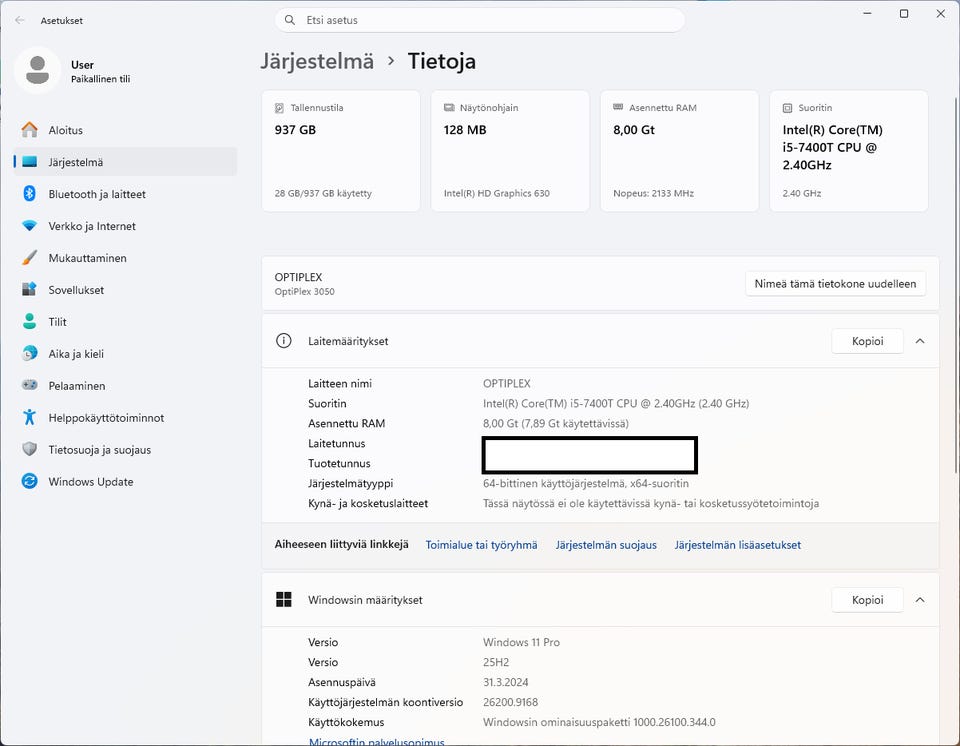Click the 8,00 Gt (7,89 Gt käytettävissä) value
Screen dimensions: 960x746
click(x=555, y=423)
